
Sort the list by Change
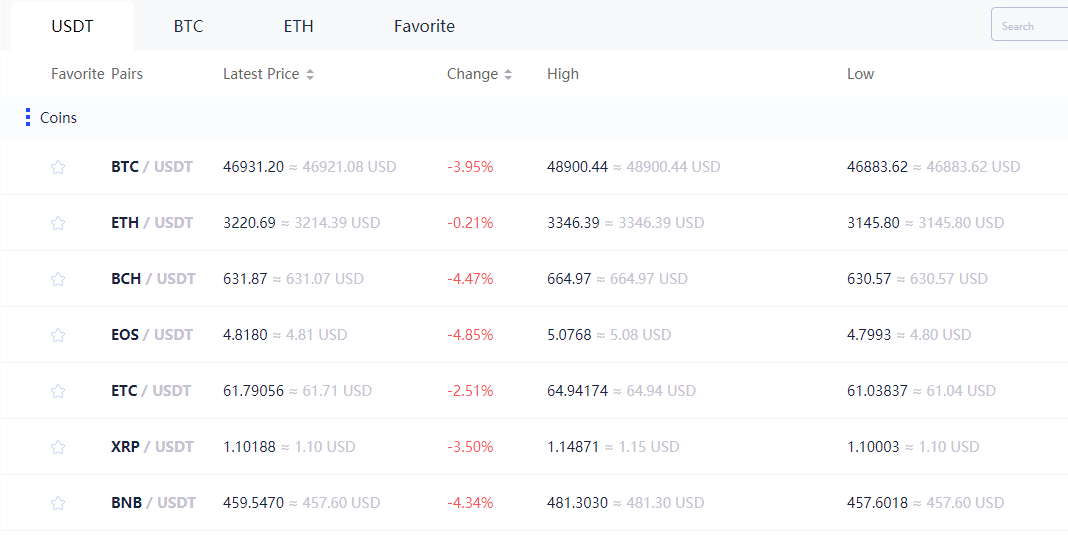coord(508,74)
